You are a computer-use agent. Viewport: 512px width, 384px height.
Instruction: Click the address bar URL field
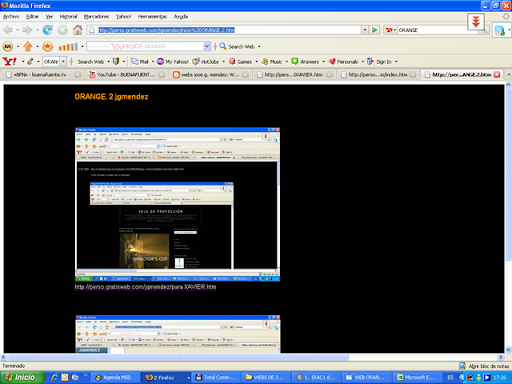pos(225,30)
